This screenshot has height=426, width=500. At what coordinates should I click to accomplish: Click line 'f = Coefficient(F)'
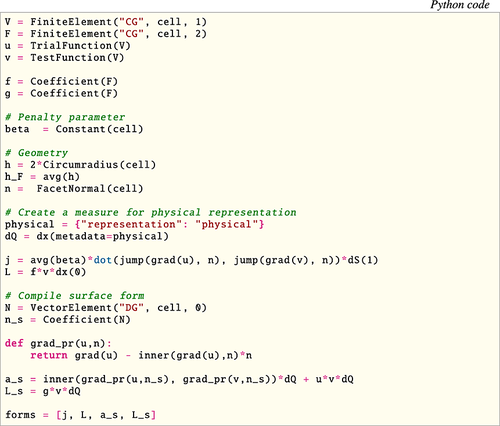[61, 82]
